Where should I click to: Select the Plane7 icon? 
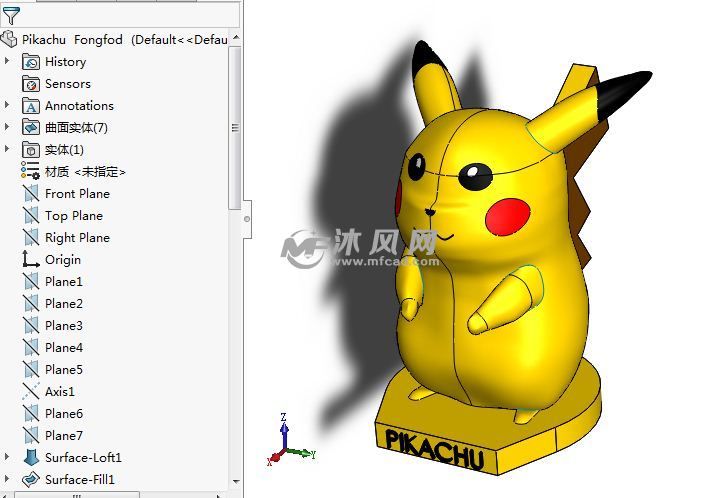coord(31,435)
